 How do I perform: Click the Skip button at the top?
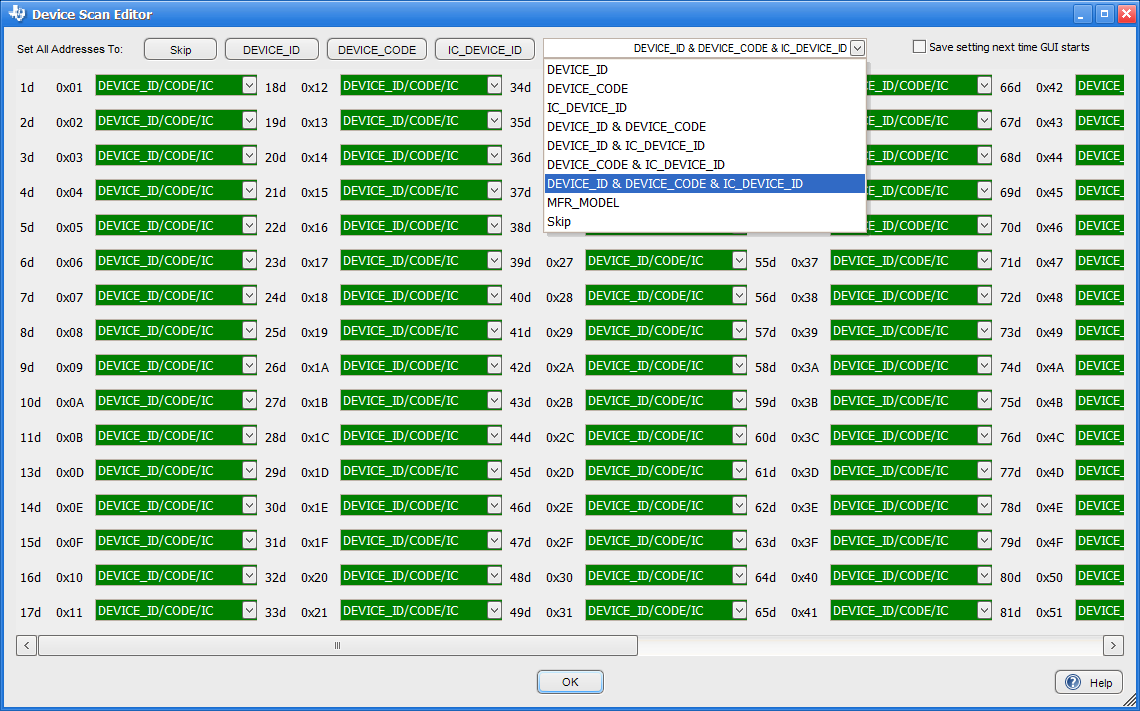tap(180, 48)
